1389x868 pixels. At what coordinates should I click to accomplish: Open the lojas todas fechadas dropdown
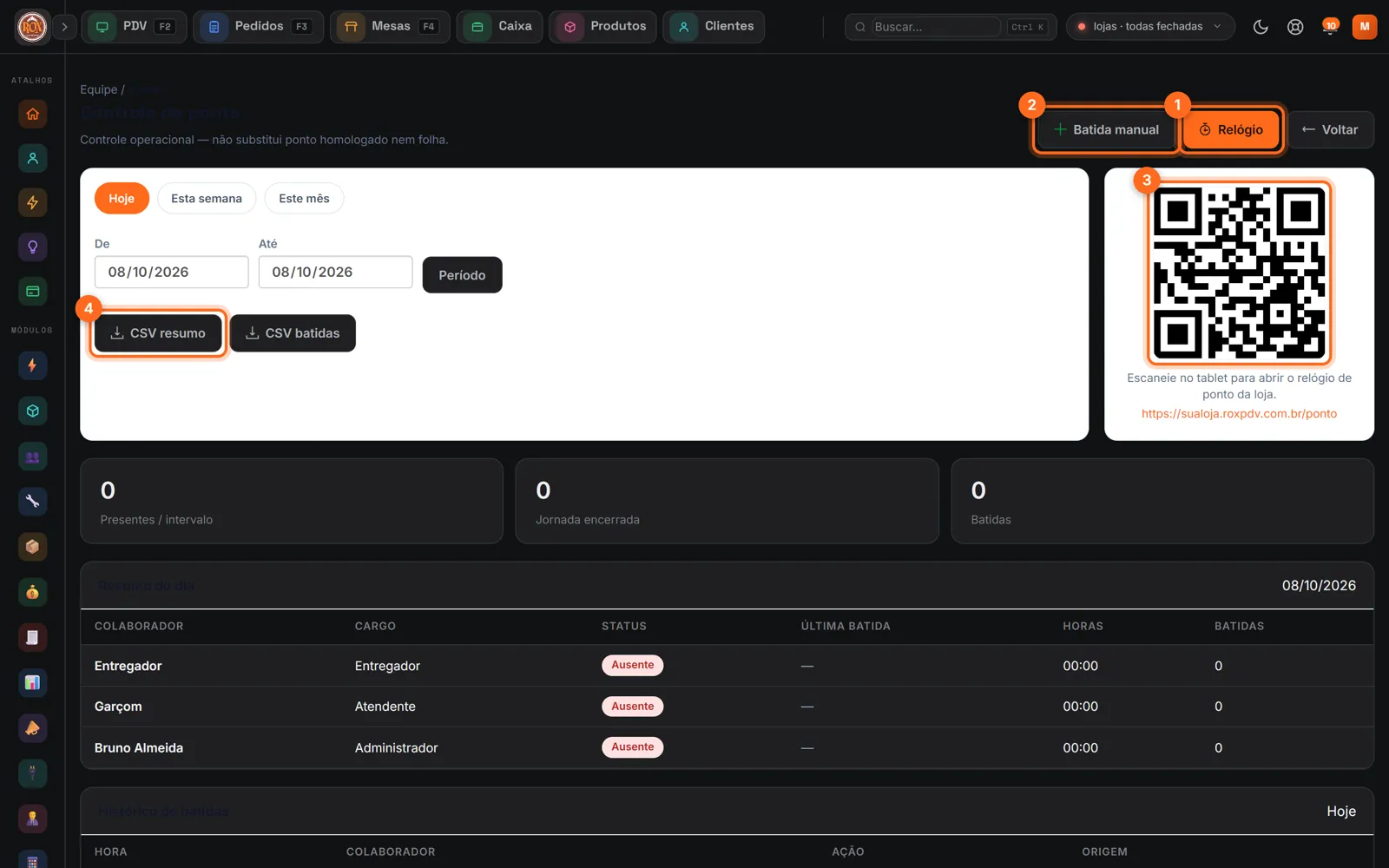1149,27
